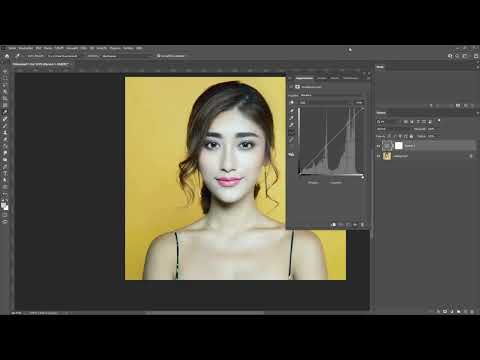Hide the Curves adjustment layer eye
The height and width of the screenshot is (360, 480).
378,146
